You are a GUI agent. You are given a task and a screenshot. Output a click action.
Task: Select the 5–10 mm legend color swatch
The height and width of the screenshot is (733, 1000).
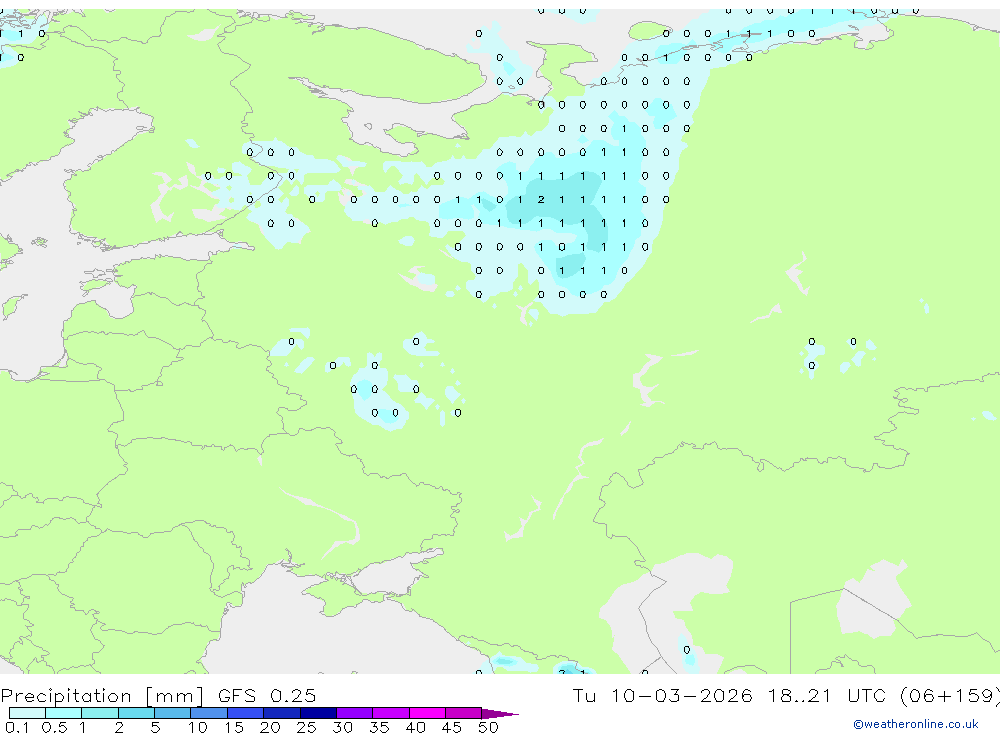click(173, 713)
